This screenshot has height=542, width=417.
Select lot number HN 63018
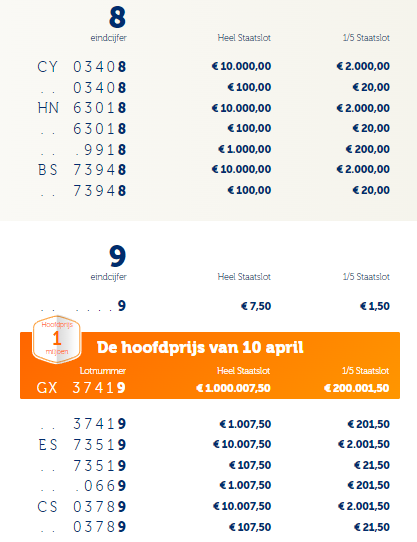click(x=82, y=108)
